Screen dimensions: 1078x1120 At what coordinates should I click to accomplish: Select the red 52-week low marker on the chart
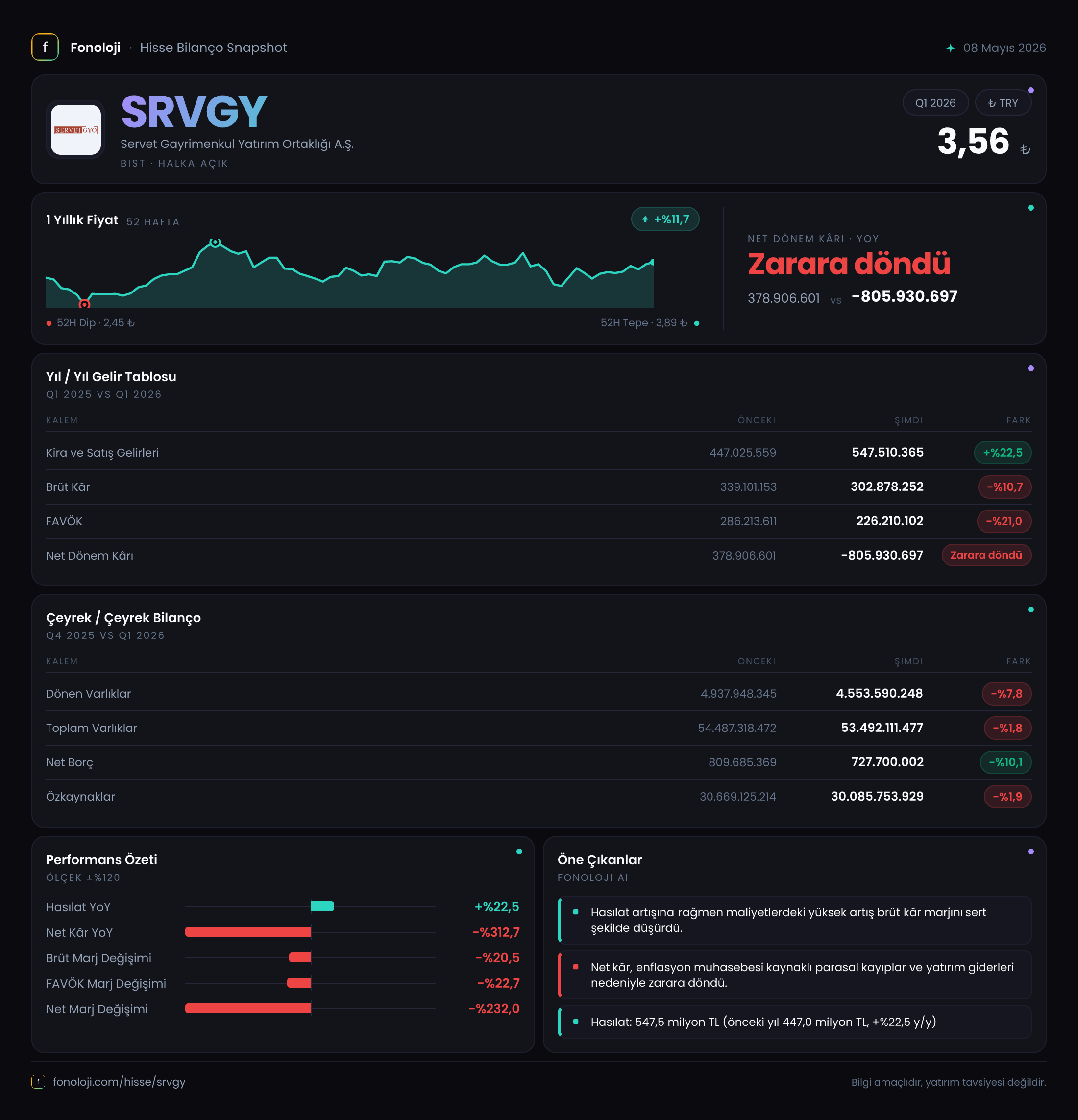click(84, 304)
